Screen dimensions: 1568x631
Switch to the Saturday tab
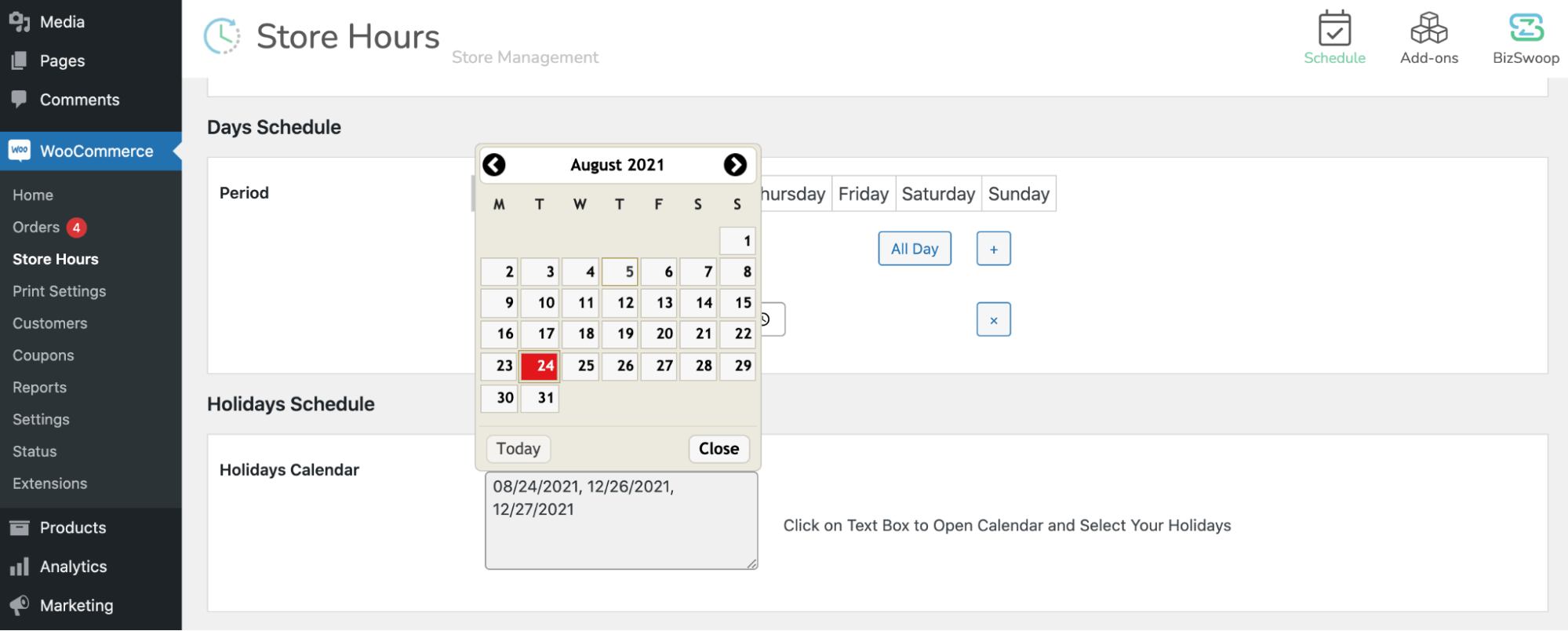coord(938,194)
